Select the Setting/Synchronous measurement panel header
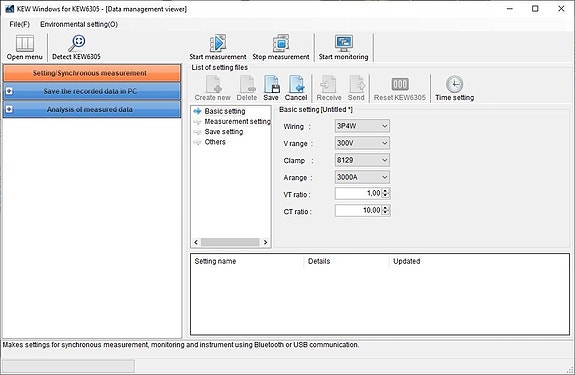Viewport: 575px width, 375px height. [92, 73]
